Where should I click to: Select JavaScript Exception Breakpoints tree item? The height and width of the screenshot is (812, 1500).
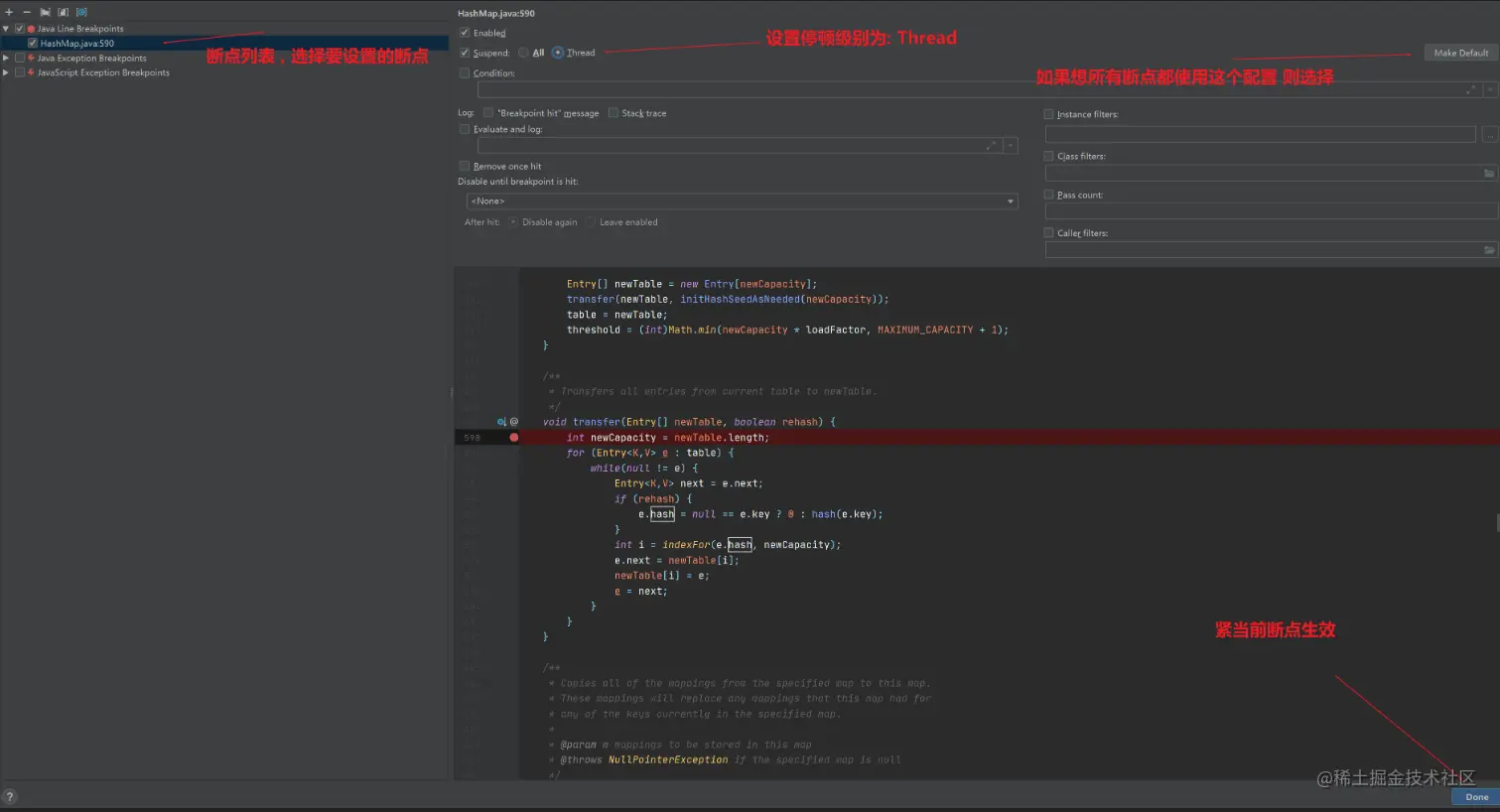click(103, 72)
